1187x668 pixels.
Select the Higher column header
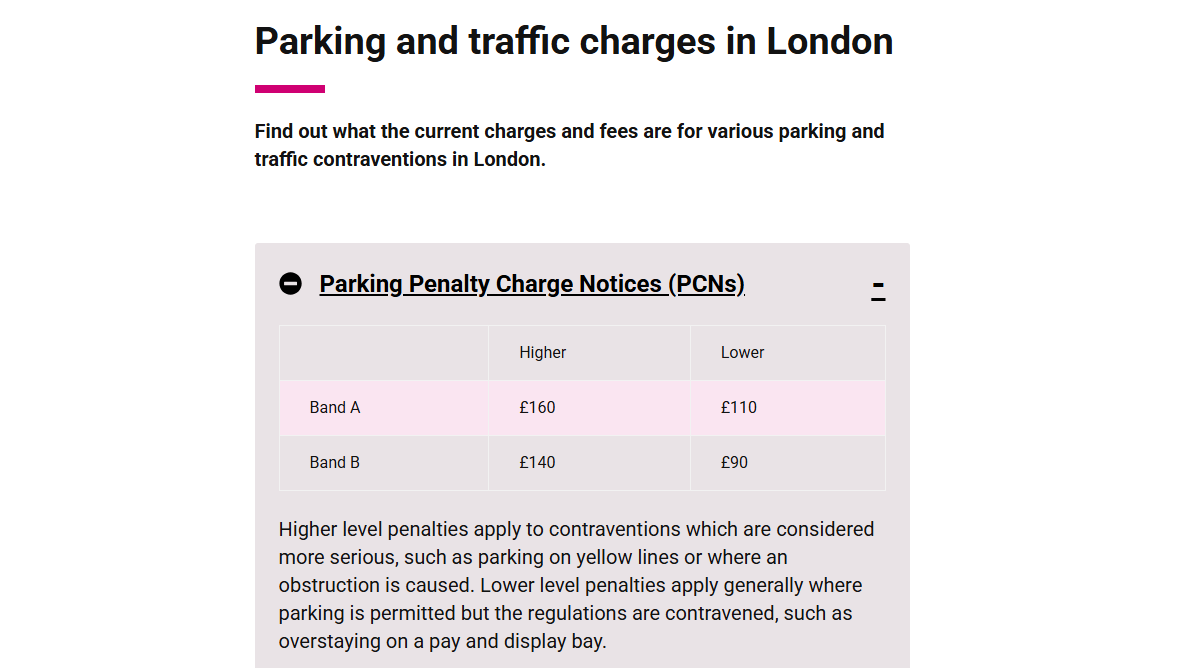(543, 352)
